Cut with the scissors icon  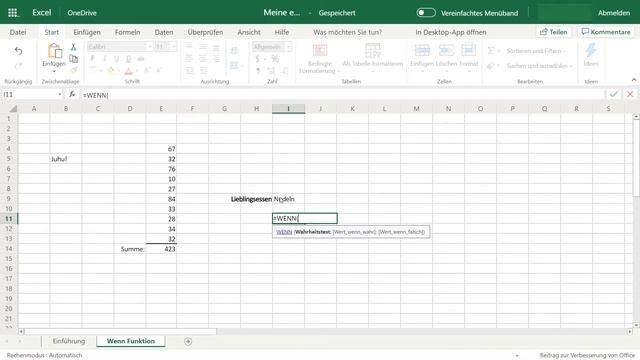pos(73,47)
